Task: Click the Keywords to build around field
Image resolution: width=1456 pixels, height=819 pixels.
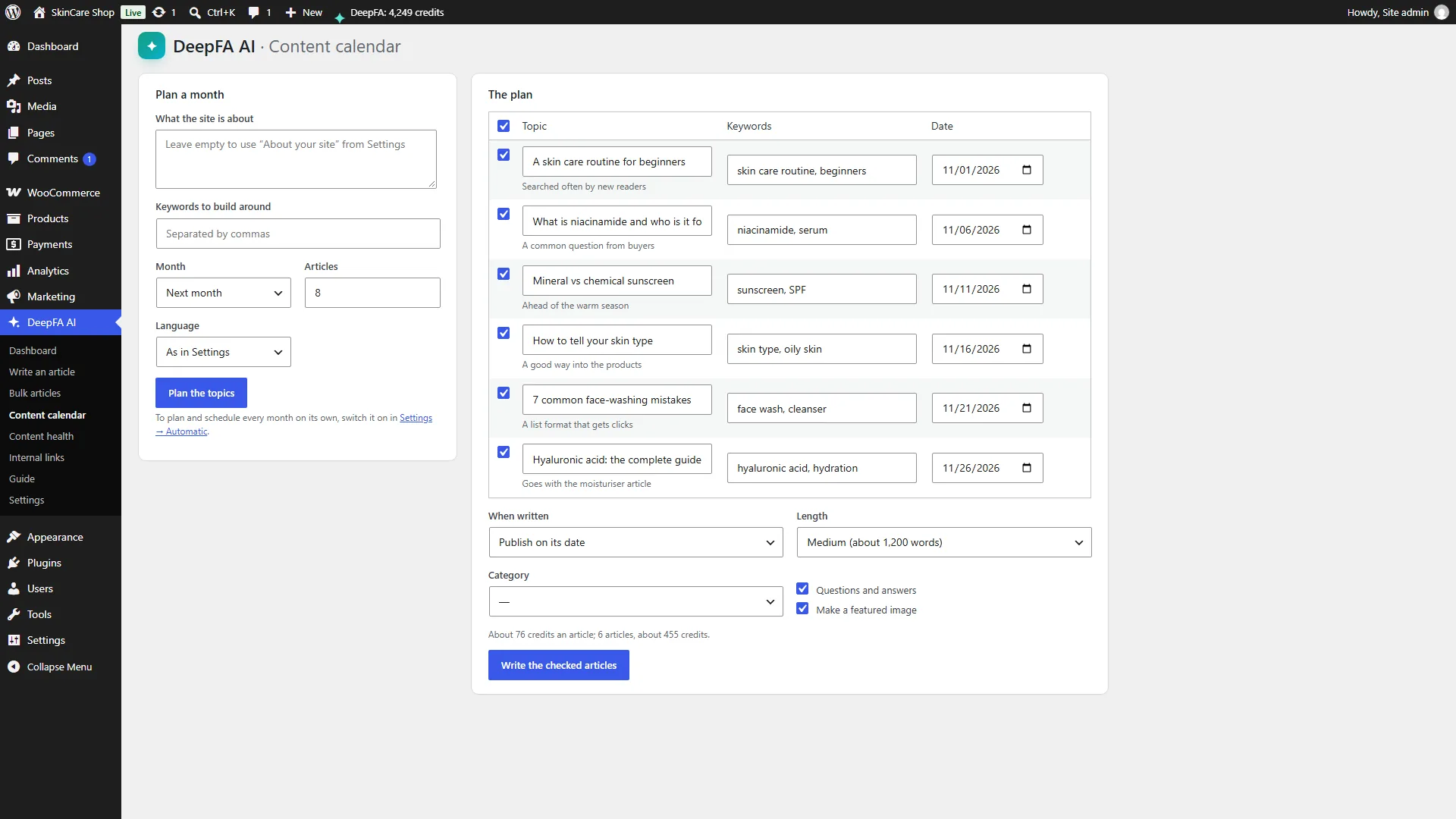Action: pos(298,234)
